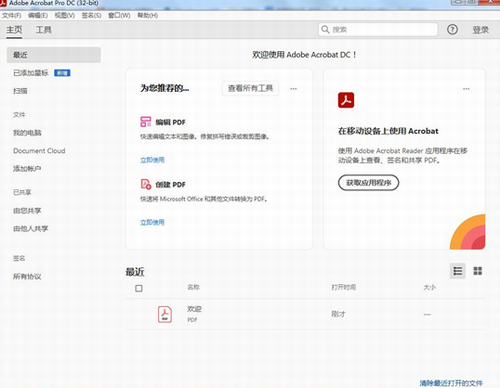Viewport: 500px width, 388px height.
Task: Click the 登录 sign-in button
Action: (480, 30)
